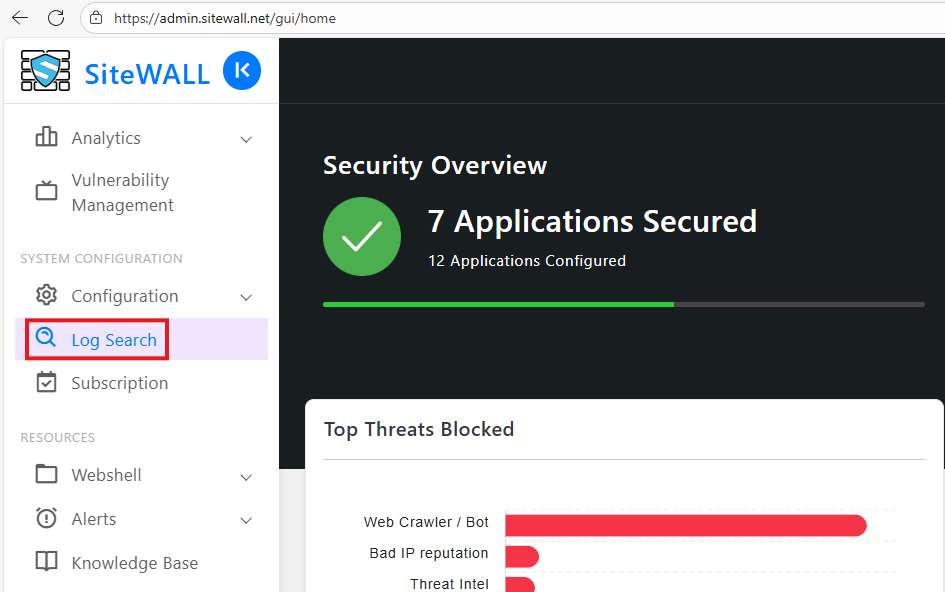
Task: Reload the page in the browser
Action: [x=56, y=18]
